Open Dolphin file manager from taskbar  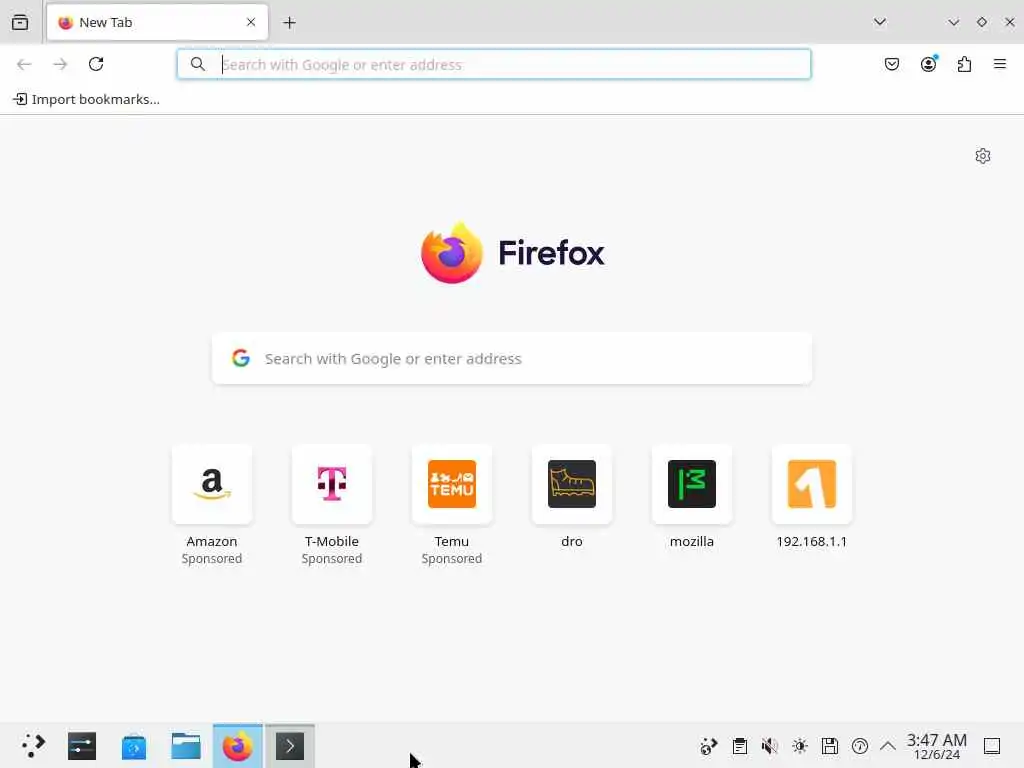[186, 746]
